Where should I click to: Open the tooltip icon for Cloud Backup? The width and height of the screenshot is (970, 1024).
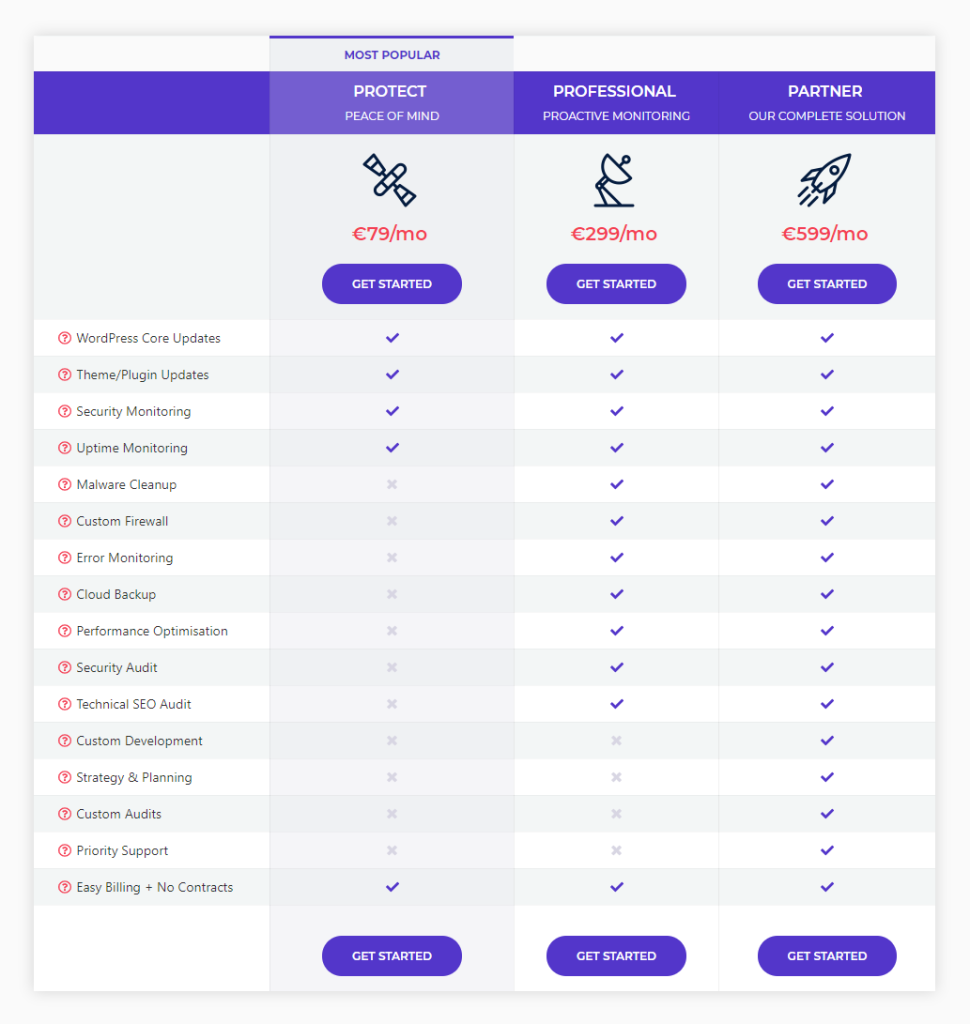(x=64, y=594)
